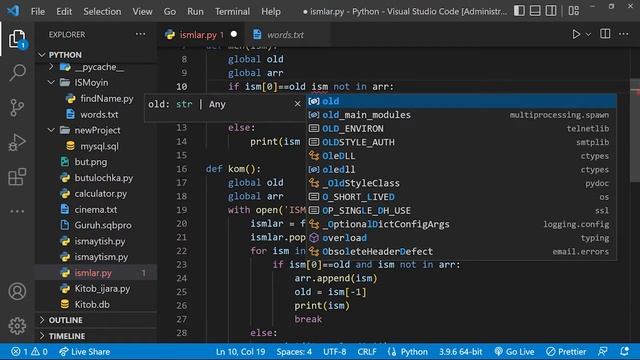Click the VS Code logo icon
Screen dimensions: 640x360
click(x=13, y=11)
